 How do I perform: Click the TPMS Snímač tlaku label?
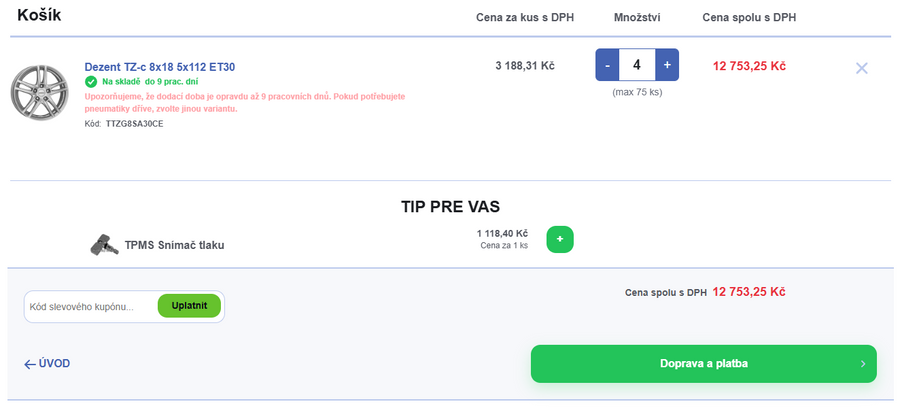174,245
